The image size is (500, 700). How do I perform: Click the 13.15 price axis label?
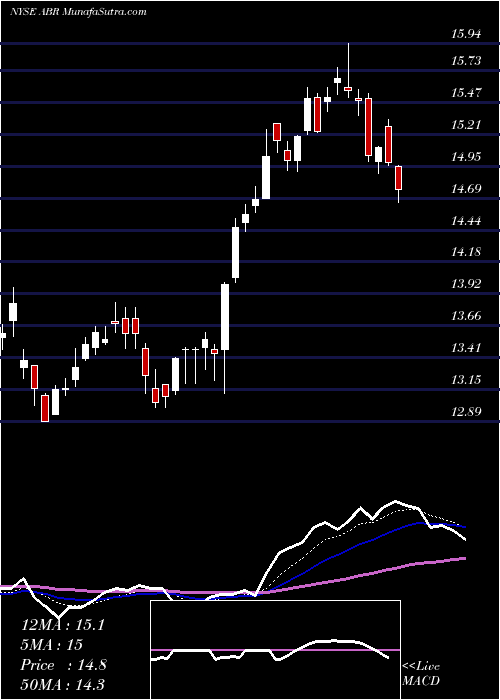point(466,379)
